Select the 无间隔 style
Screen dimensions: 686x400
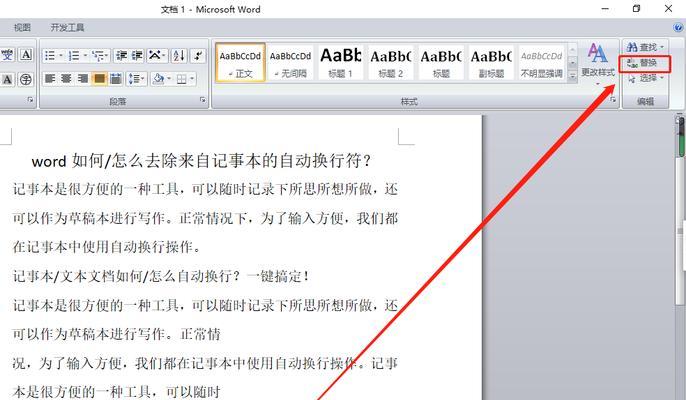coord(290,62)
